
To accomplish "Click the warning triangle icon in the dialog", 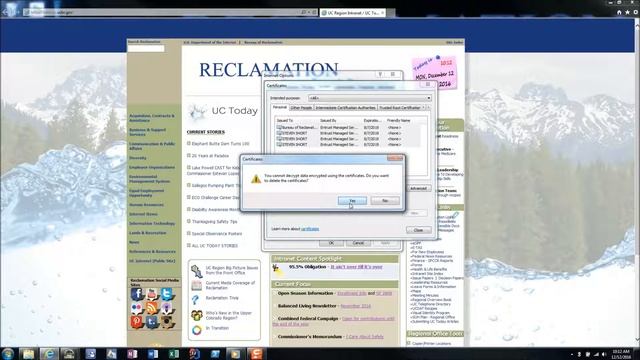I will click(x=256, y=178).
